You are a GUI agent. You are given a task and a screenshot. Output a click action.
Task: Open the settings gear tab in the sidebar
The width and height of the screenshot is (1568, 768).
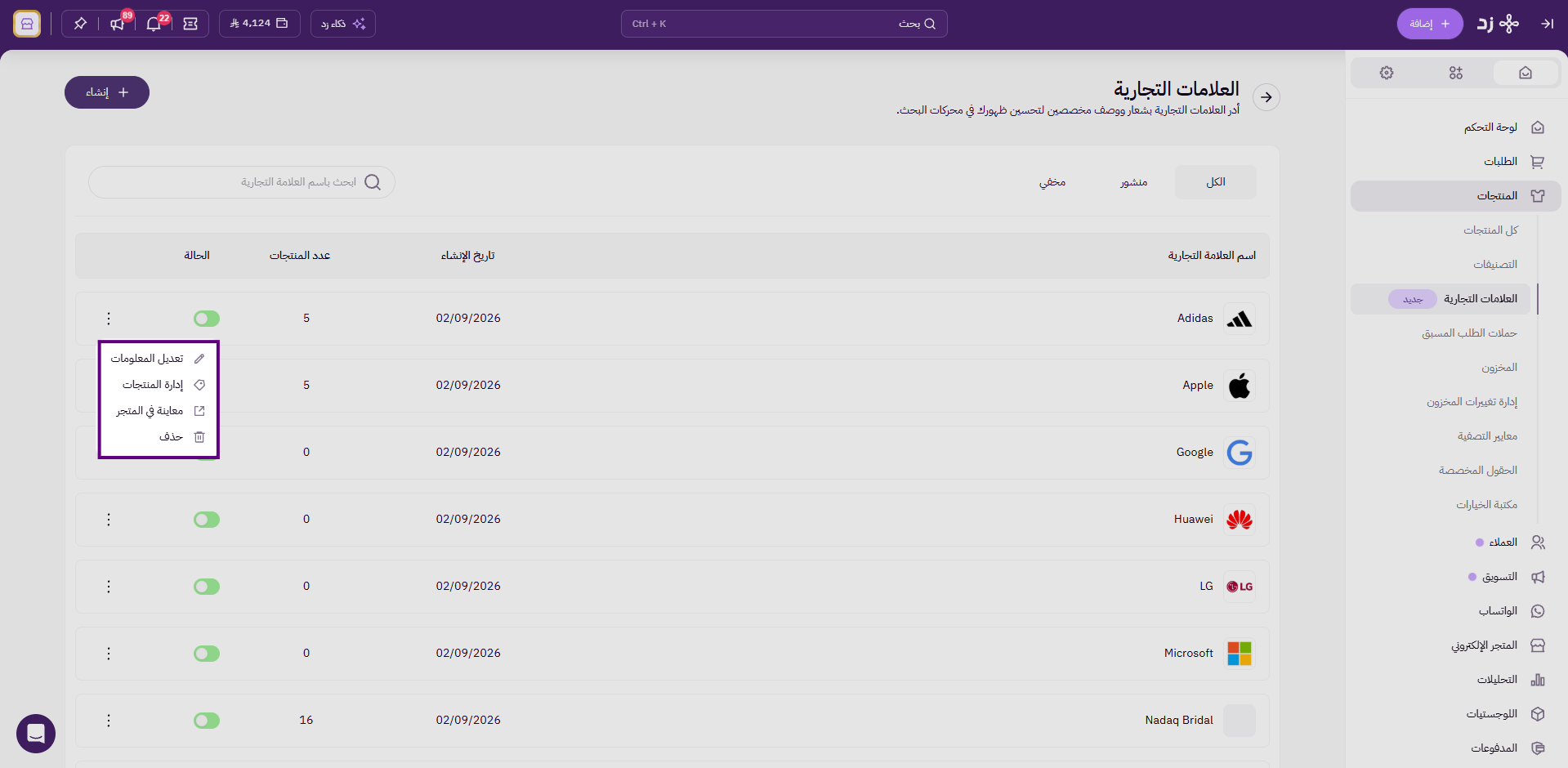pos(1387,73)
